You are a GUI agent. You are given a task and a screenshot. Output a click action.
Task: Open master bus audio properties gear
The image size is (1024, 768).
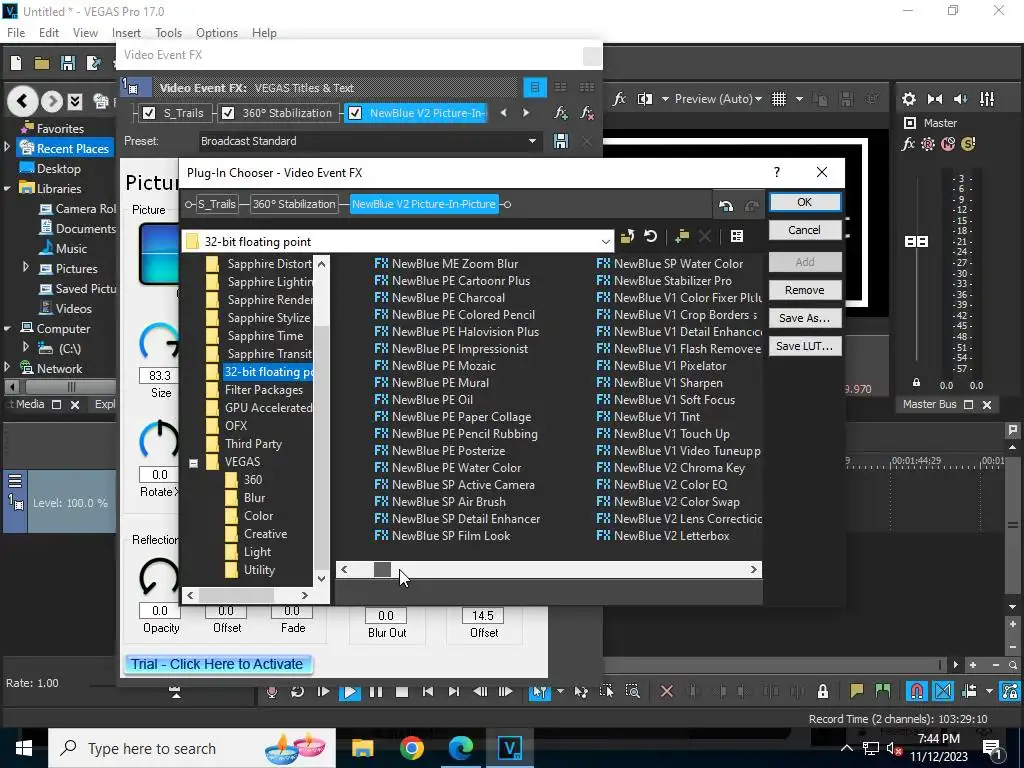(908, 99)
